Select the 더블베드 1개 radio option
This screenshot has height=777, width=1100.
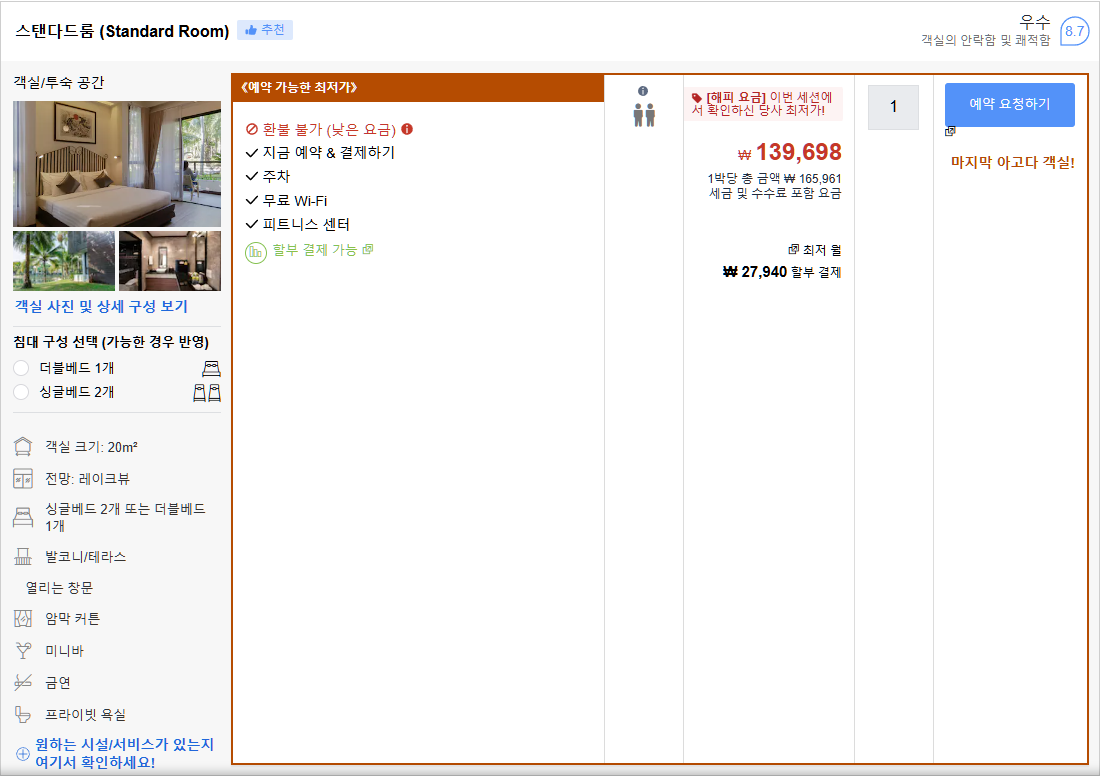click(21, 368)
